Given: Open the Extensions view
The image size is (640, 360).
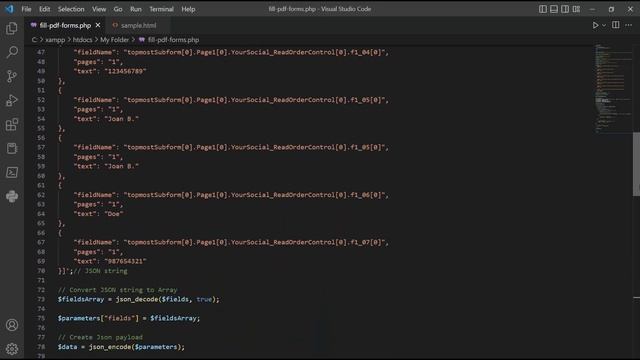Looking at the screenshot, I should [12, 124].
